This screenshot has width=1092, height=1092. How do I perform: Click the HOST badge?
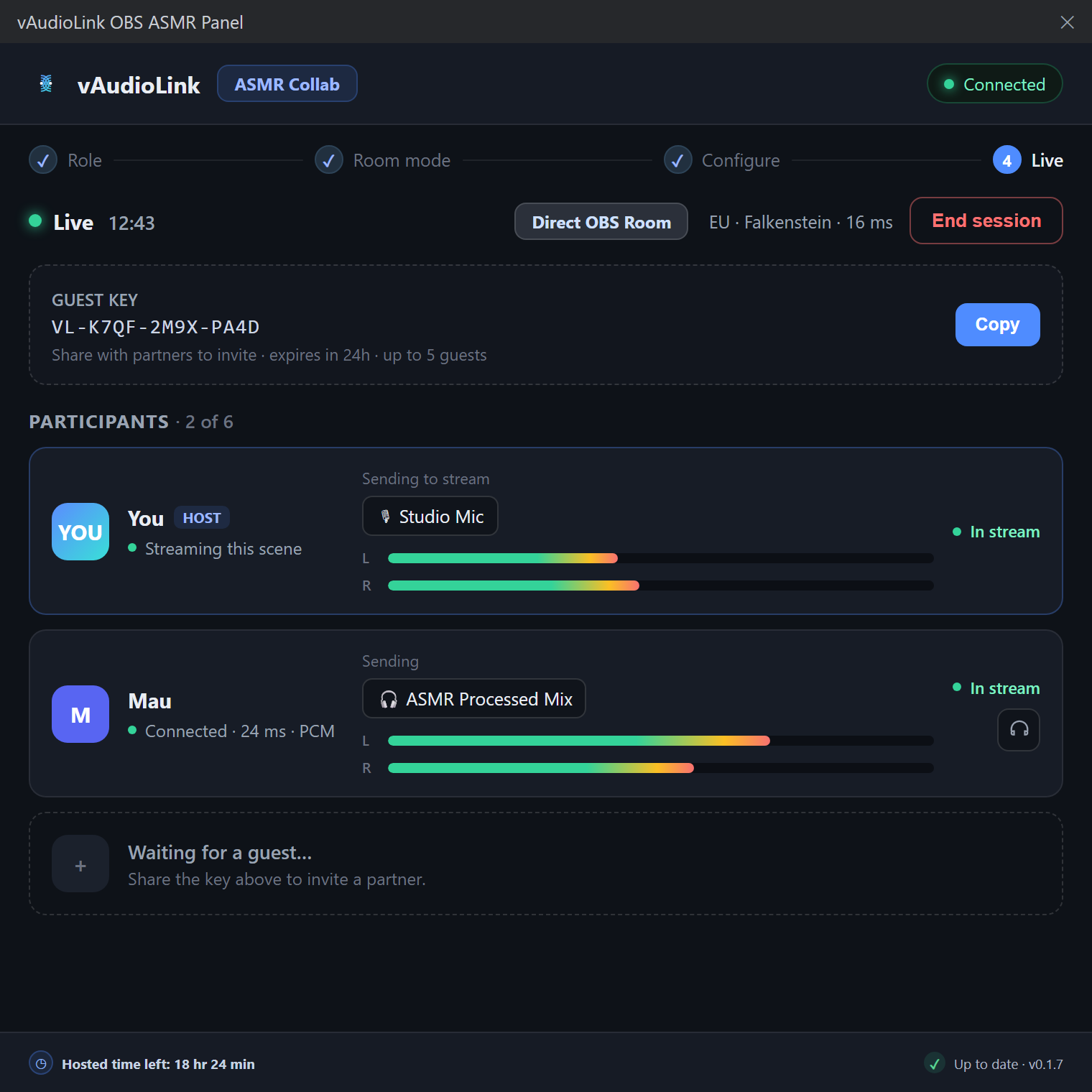[202, 518]
